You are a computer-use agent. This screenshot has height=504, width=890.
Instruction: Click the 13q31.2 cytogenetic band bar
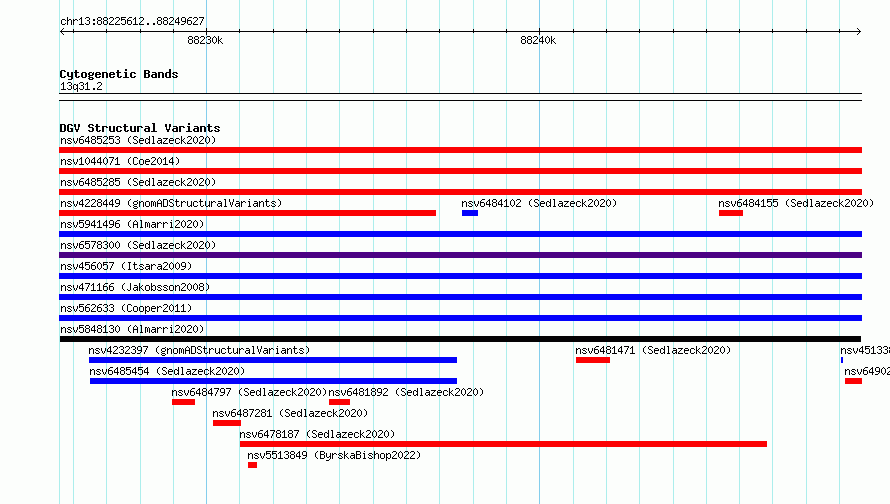[x=460, y=97]
